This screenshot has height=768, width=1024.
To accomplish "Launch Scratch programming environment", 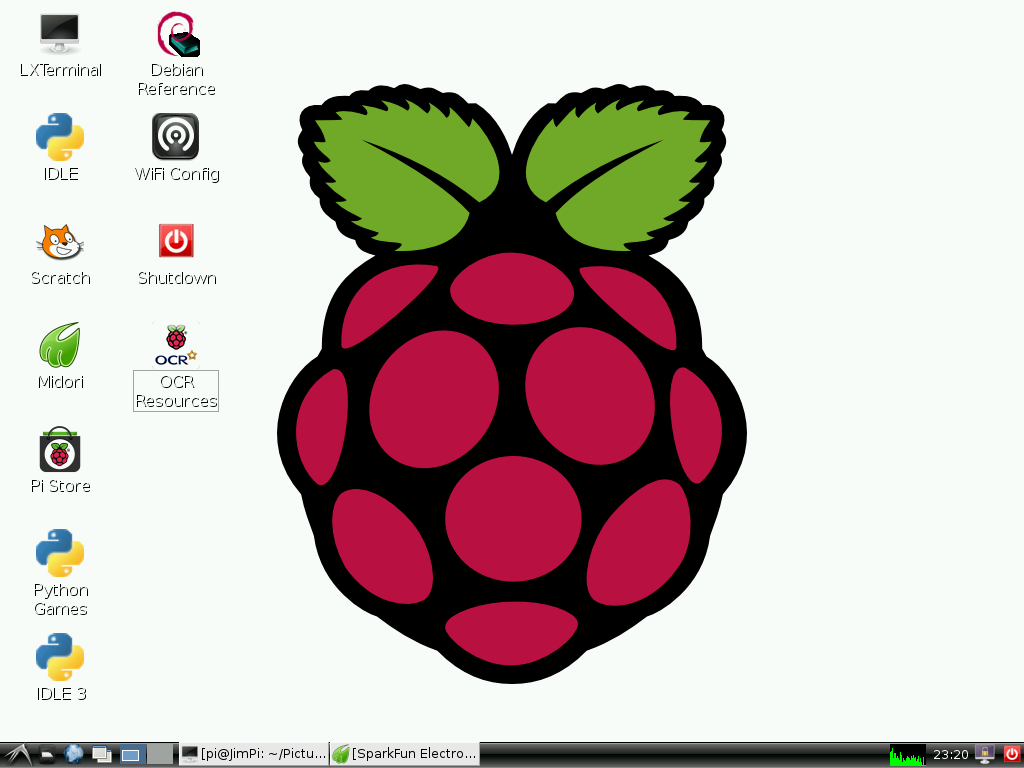I will pyautogui.click(x=59, y=244).
